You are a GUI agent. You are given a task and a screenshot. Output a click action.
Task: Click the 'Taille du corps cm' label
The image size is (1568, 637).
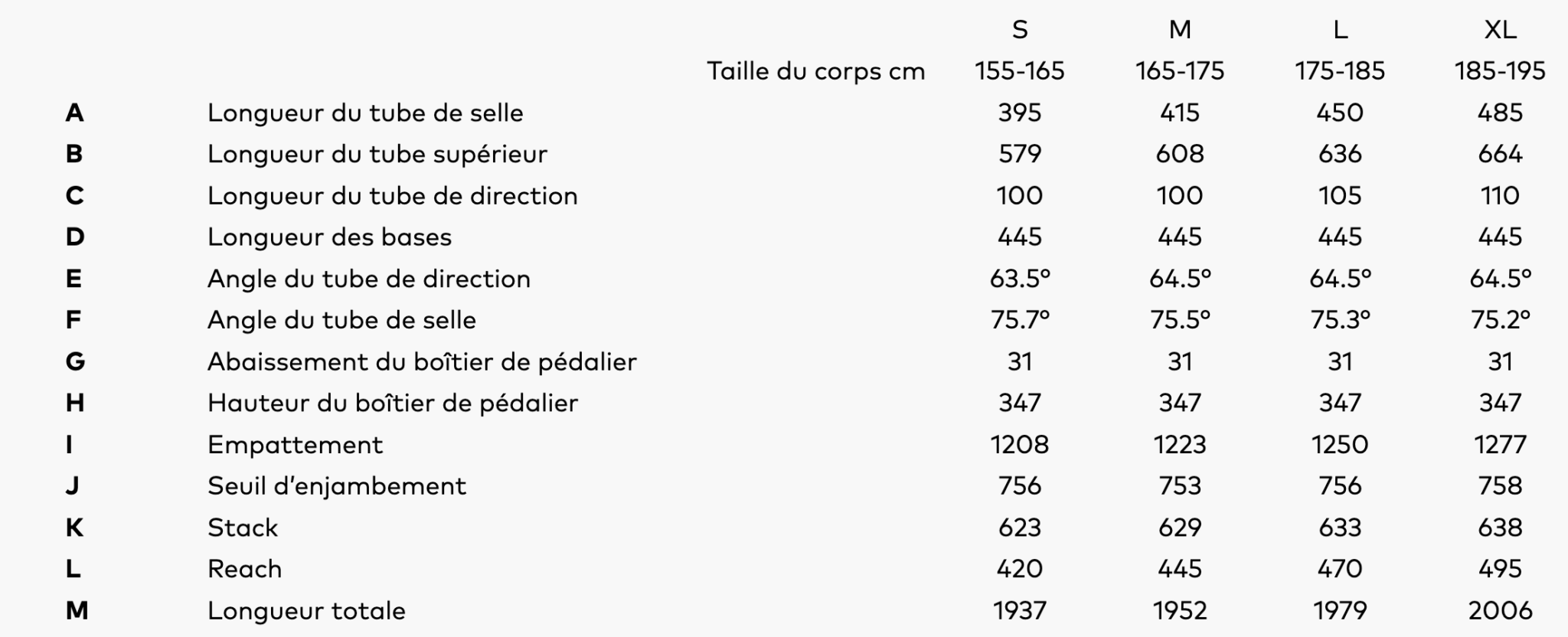[815, 71]
